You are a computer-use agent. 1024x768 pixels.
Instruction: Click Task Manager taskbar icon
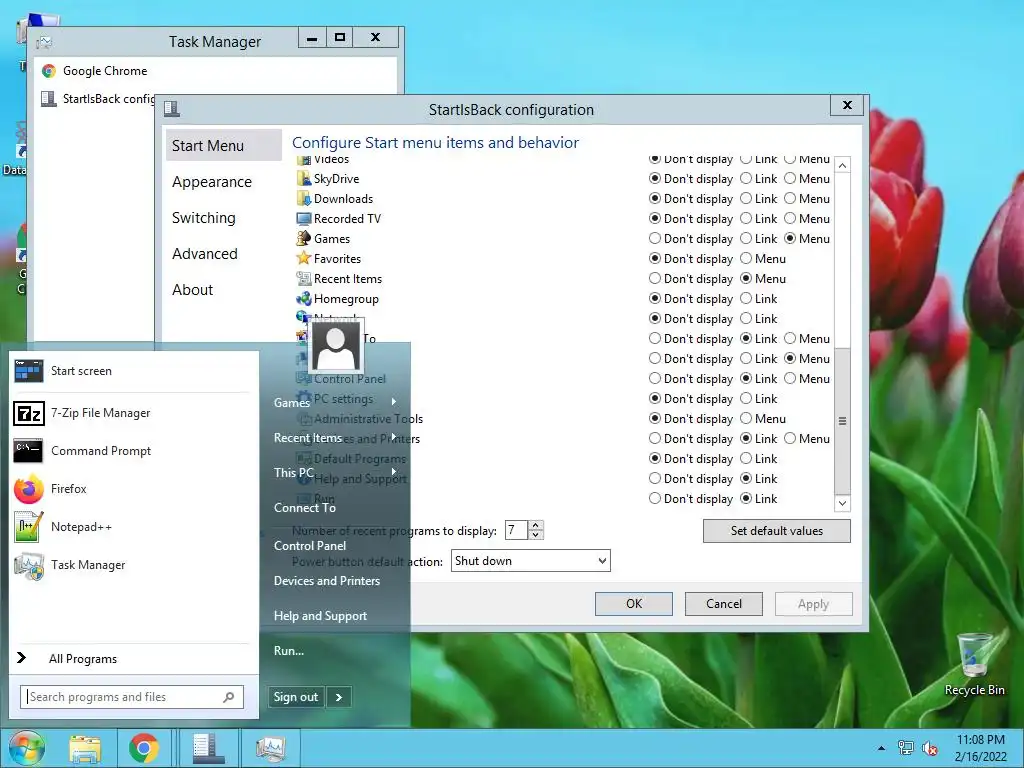[270, 748]
